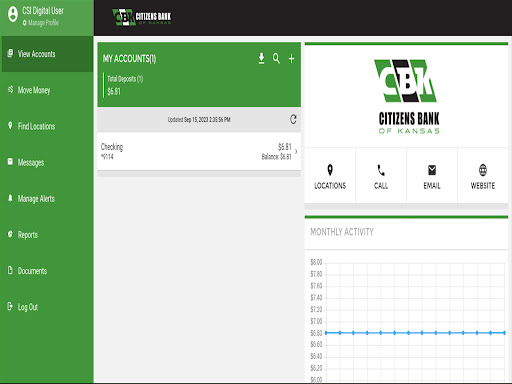Click the CSI Digital User avatar icon
Image resolution: width=512 pixels, height=384 pixels.
(13, 14)
